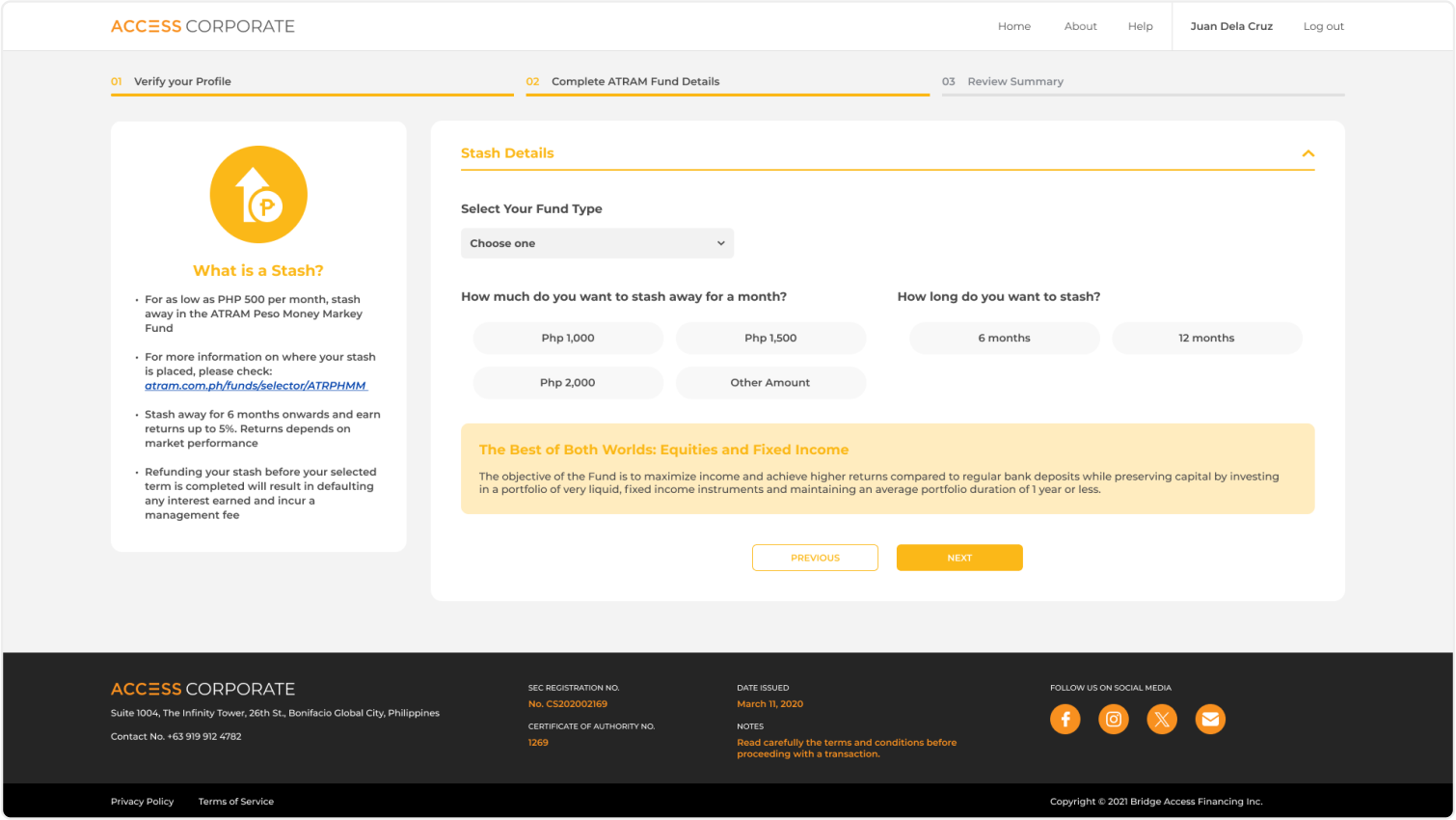1456x820 pixels.
Task: Click the Copyright 2021 Bridge Access text
Action: coord(1156,802)
